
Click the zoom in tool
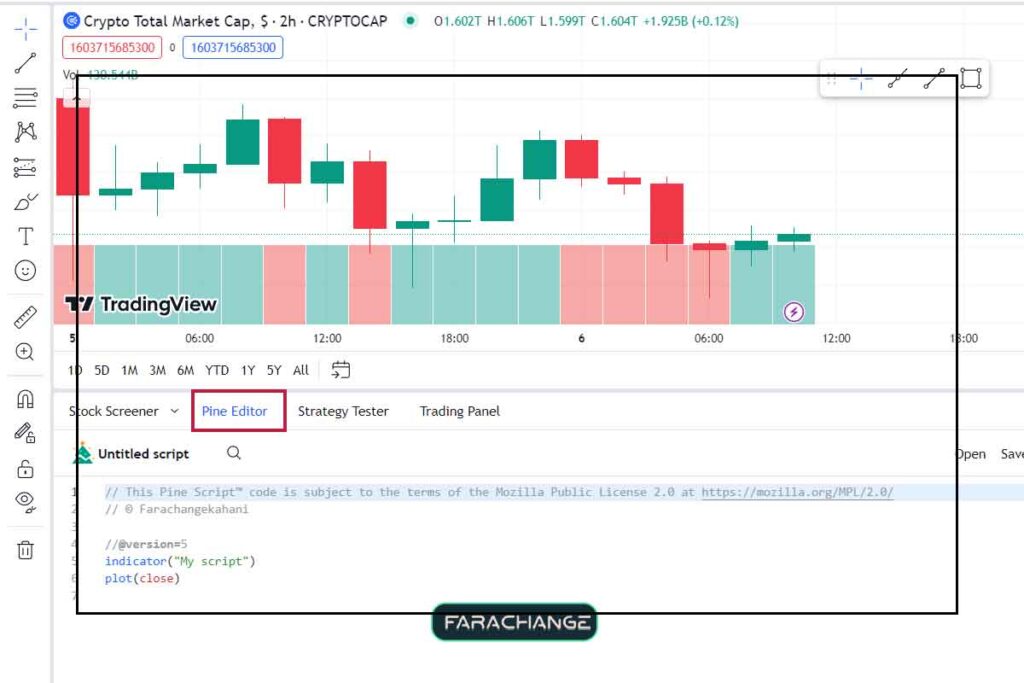(x=25, y=352)
